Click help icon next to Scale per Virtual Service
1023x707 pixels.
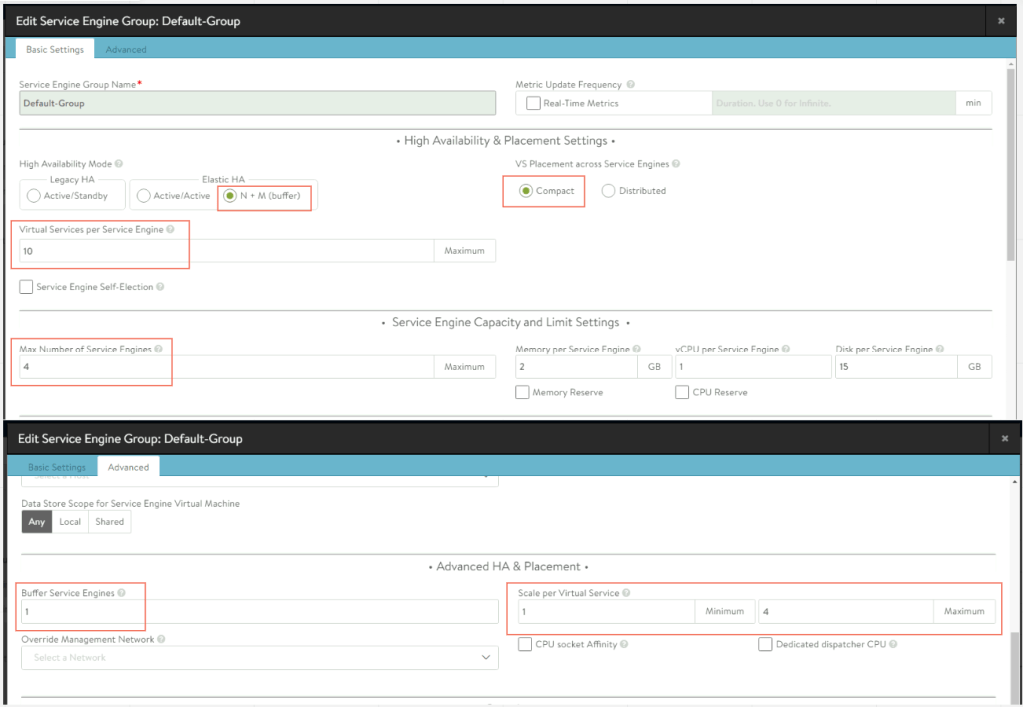627,593
